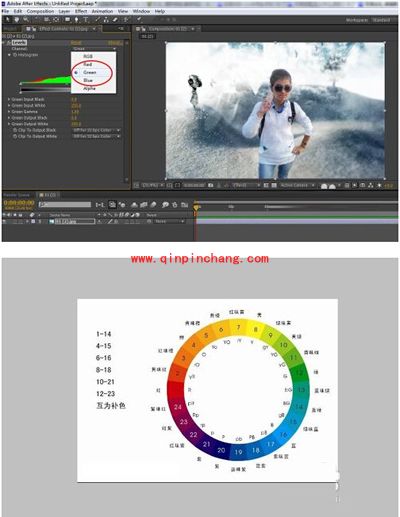Screen dimensions: 400x517
Task: Click the current time indicator marker
Action: tap(196, 207)
